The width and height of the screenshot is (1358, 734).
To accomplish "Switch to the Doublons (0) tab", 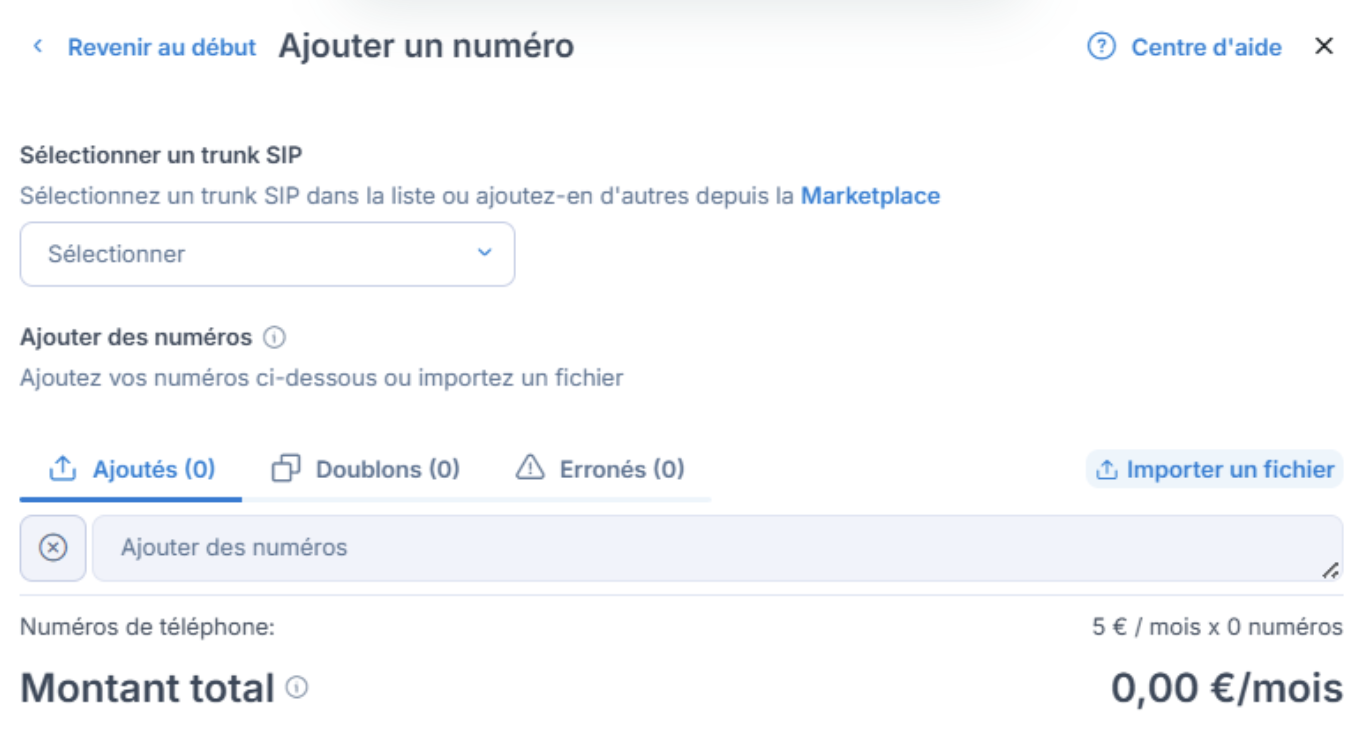I will pos(387,469).
